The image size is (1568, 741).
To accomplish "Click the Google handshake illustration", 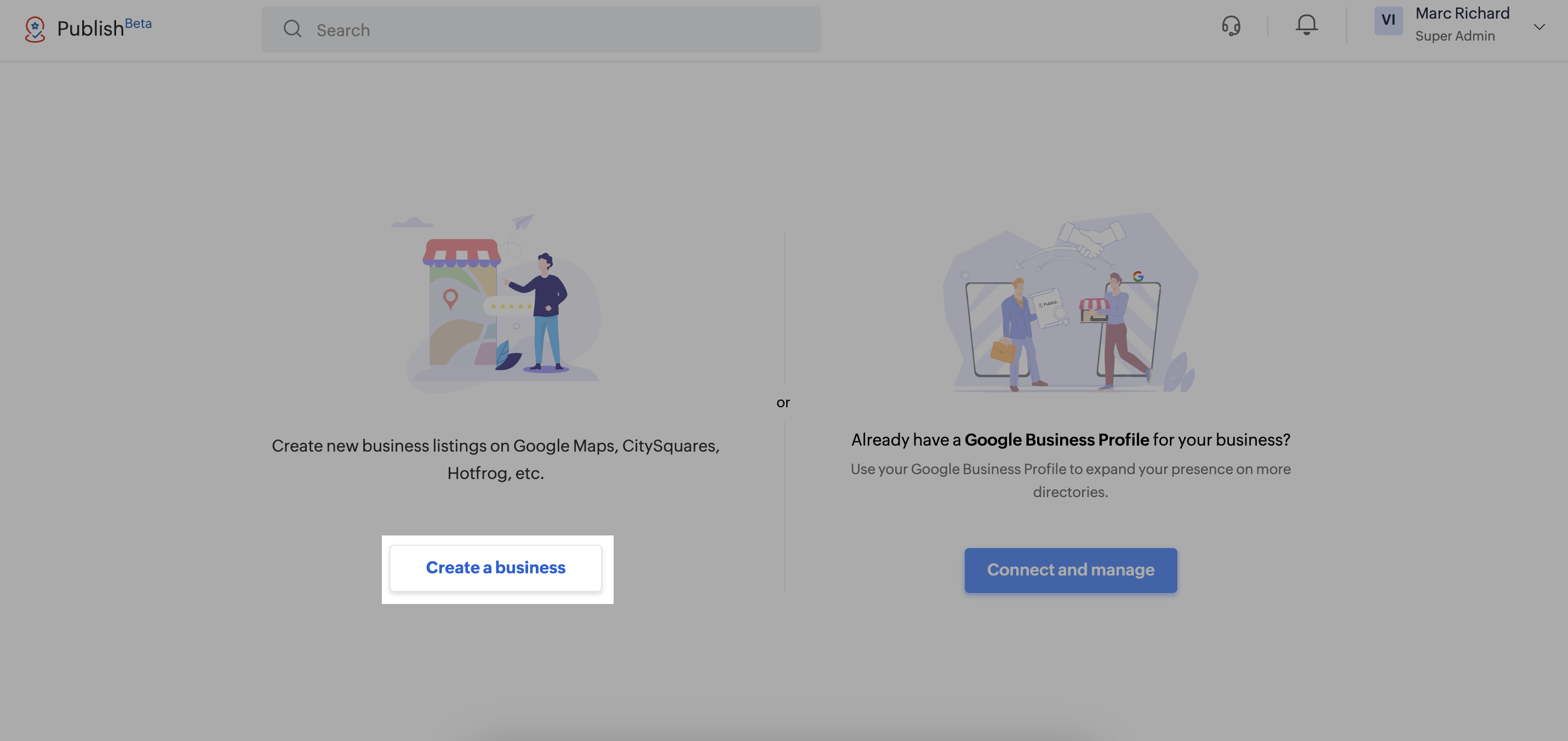I will tap(1071, 302).
